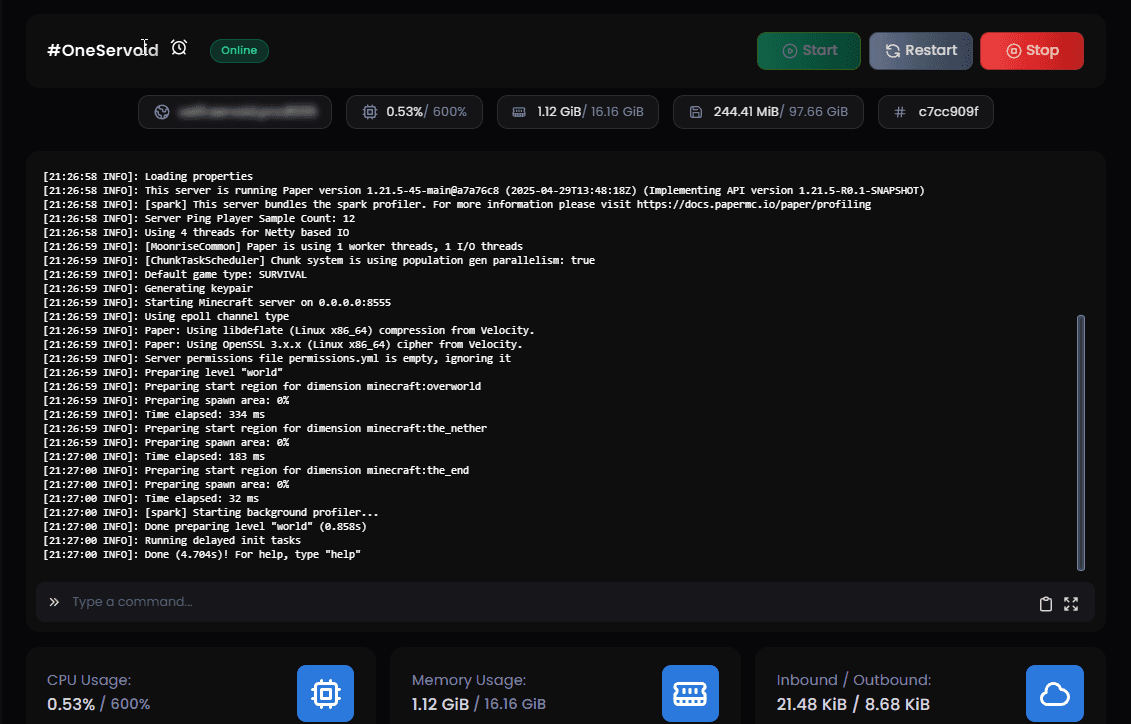Click the small CPU icon by 0.53%
This screenshot has height=724, width=1131.
click(369, 112)
